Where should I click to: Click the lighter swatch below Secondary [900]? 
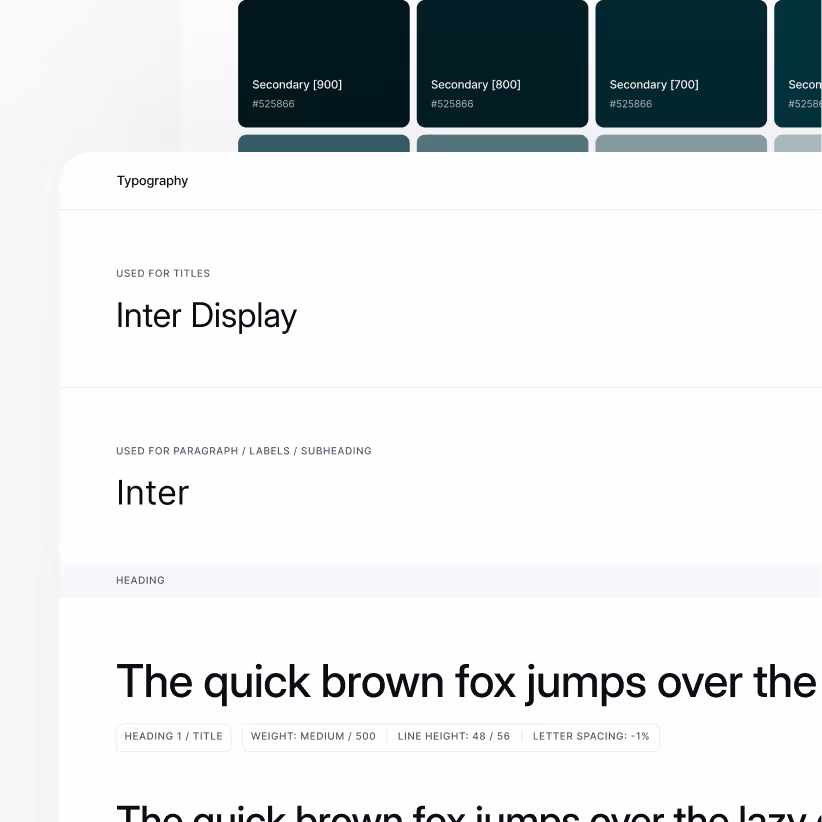[323, 143]
